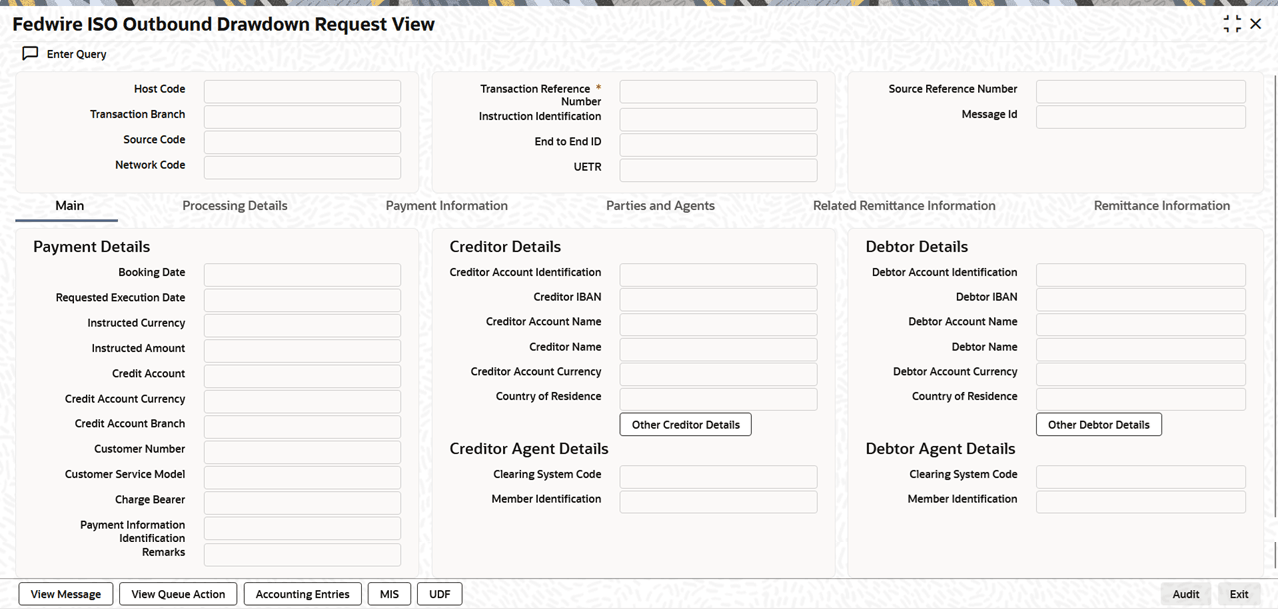This screenshot has width=1278, height=609.
Task: Click Creditor Agent Clearing System Code field
Action: tap(718, 477)
